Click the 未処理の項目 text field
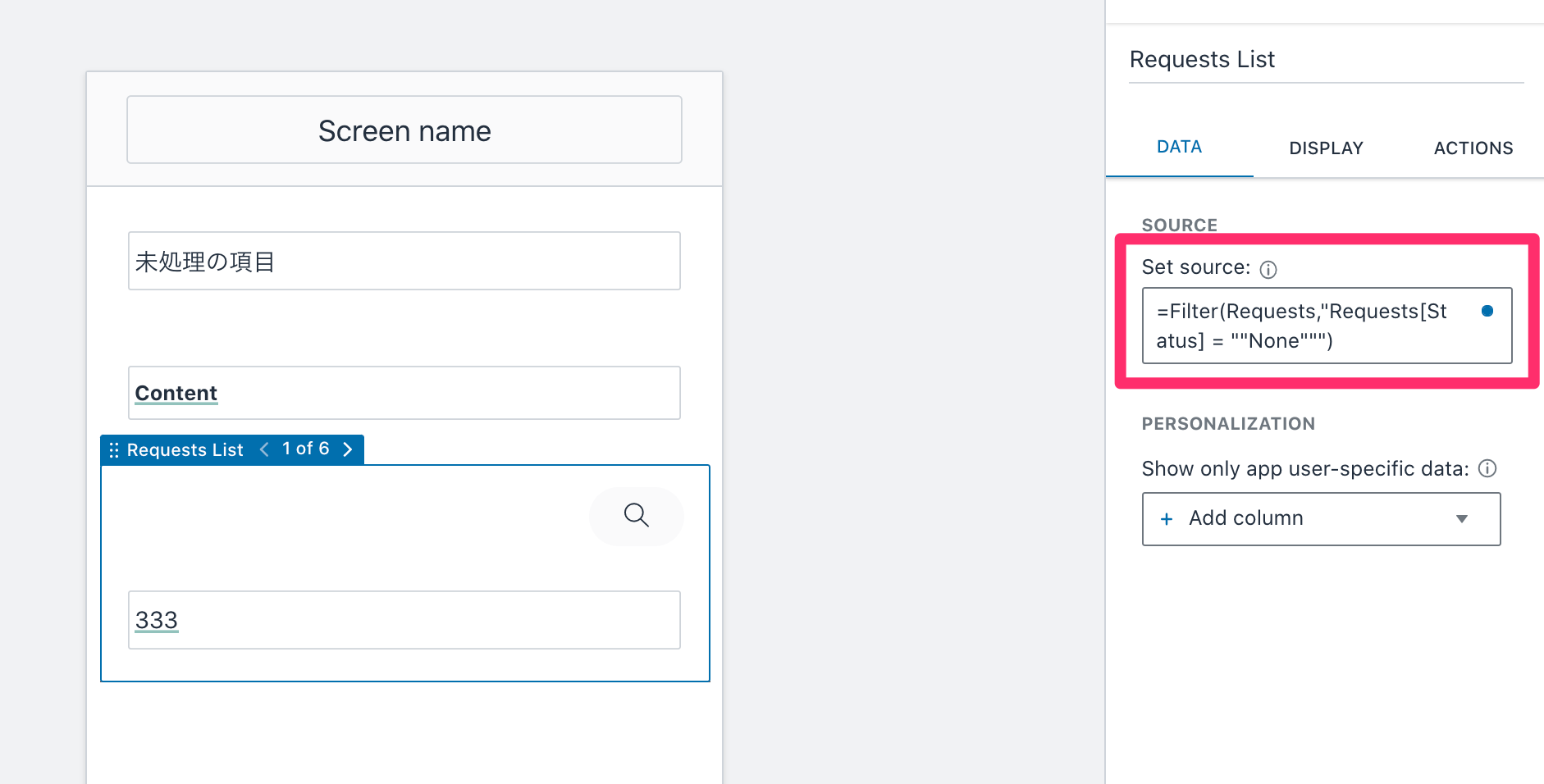1544x784 pixels. [x=404, y=261]
